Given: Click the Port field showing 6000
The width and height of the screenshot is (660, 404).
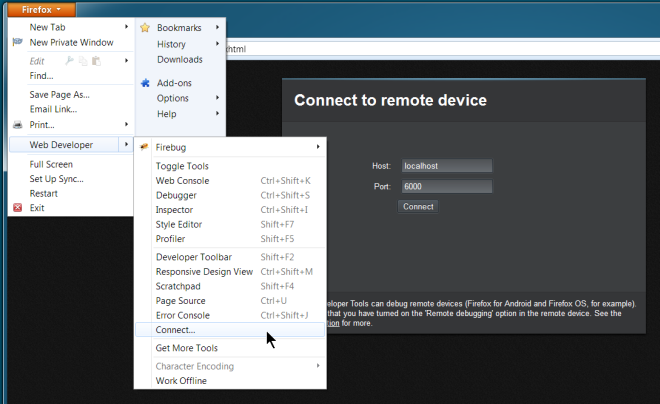Looking at the screenshot, I should pyautogui.click(x=447, y=186).
